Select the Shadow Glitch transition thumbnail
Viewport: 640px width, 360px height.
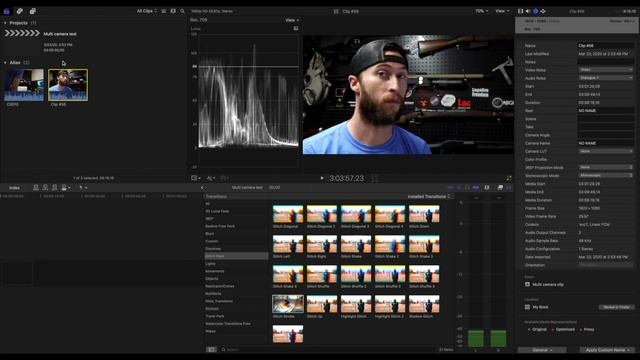(424, 304)
